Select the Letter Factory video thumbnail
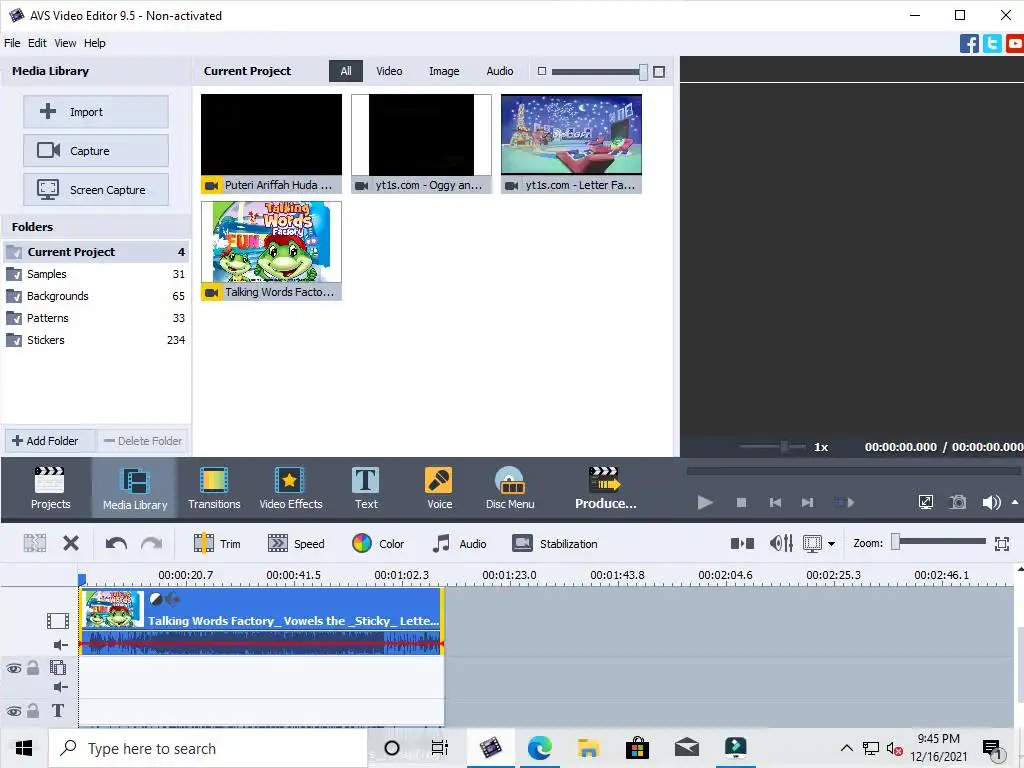 point(571,144)
